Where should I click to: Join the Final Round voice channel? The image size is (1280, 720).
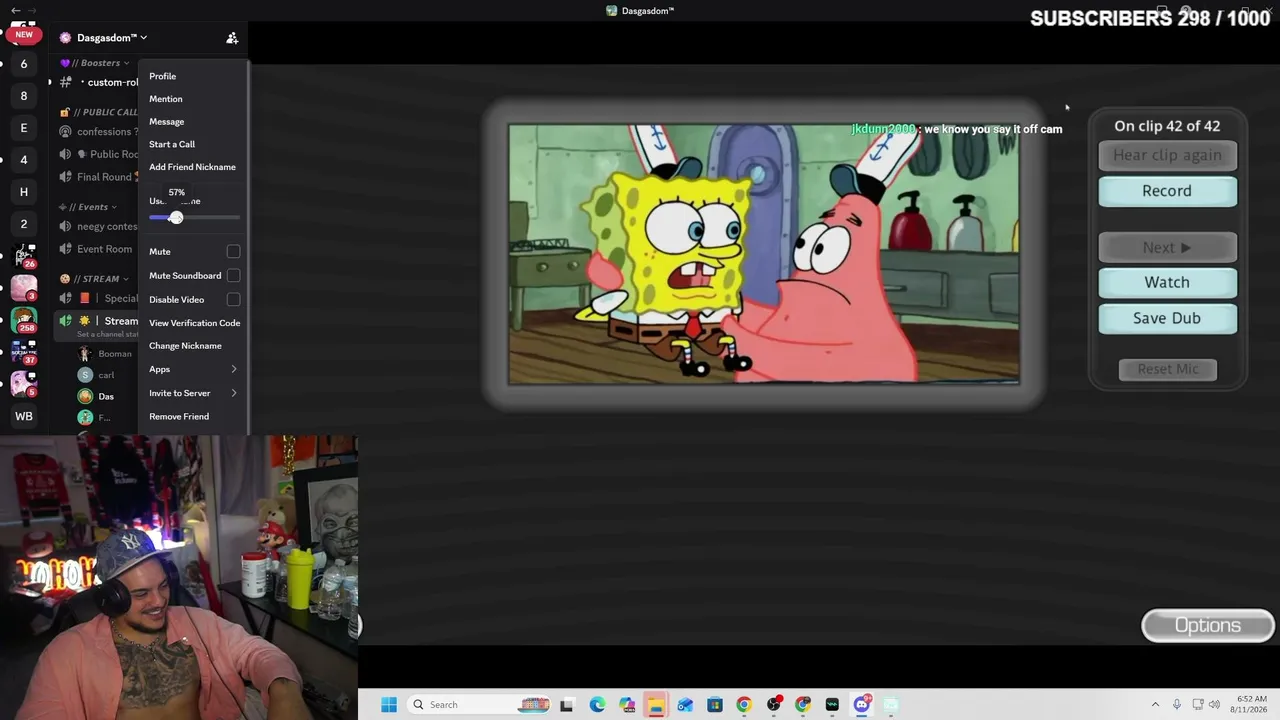pos(98,177)
